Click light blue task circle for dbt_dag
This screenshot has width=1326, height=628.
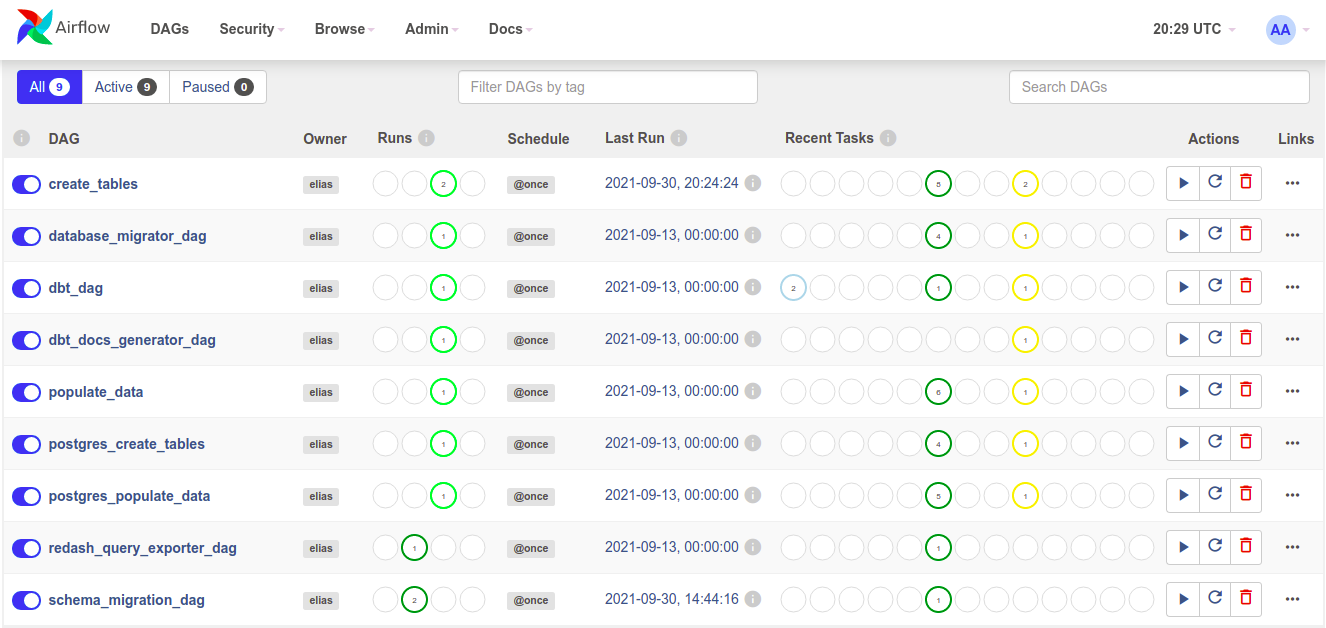pyautogui.click(x=793, y=288)
